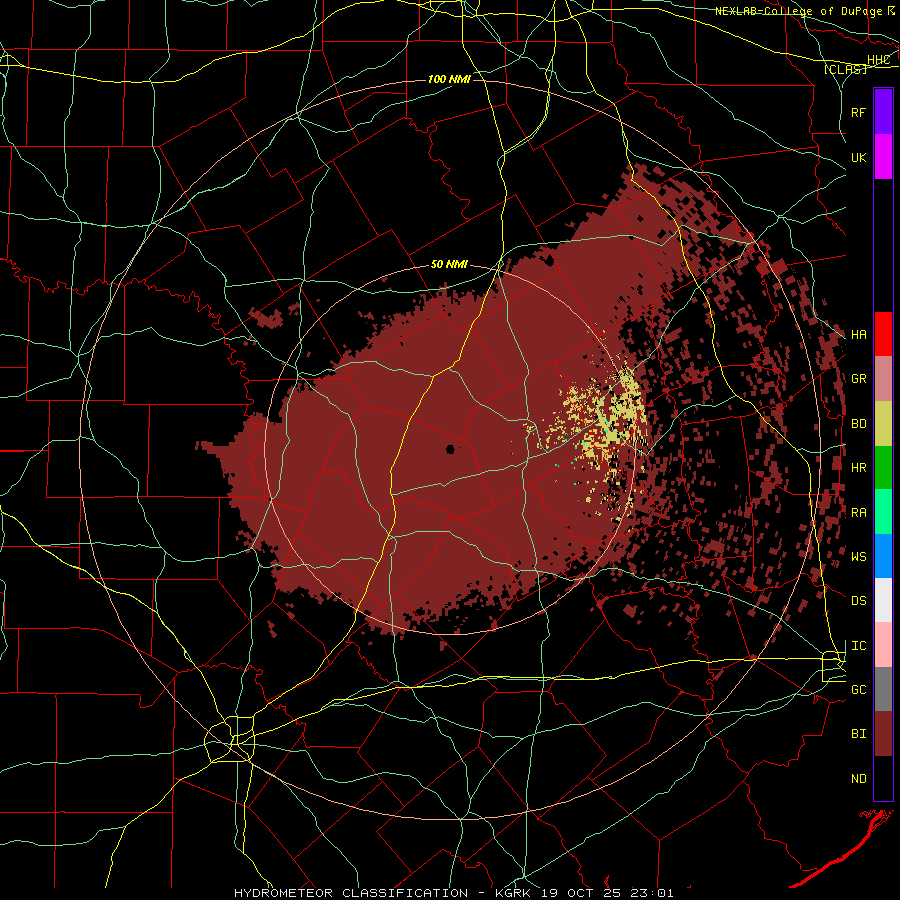The height and width of the screenshot is (900, 900).
Task: Click the GR pink legend swatch
Action: (x=883, y=378)
